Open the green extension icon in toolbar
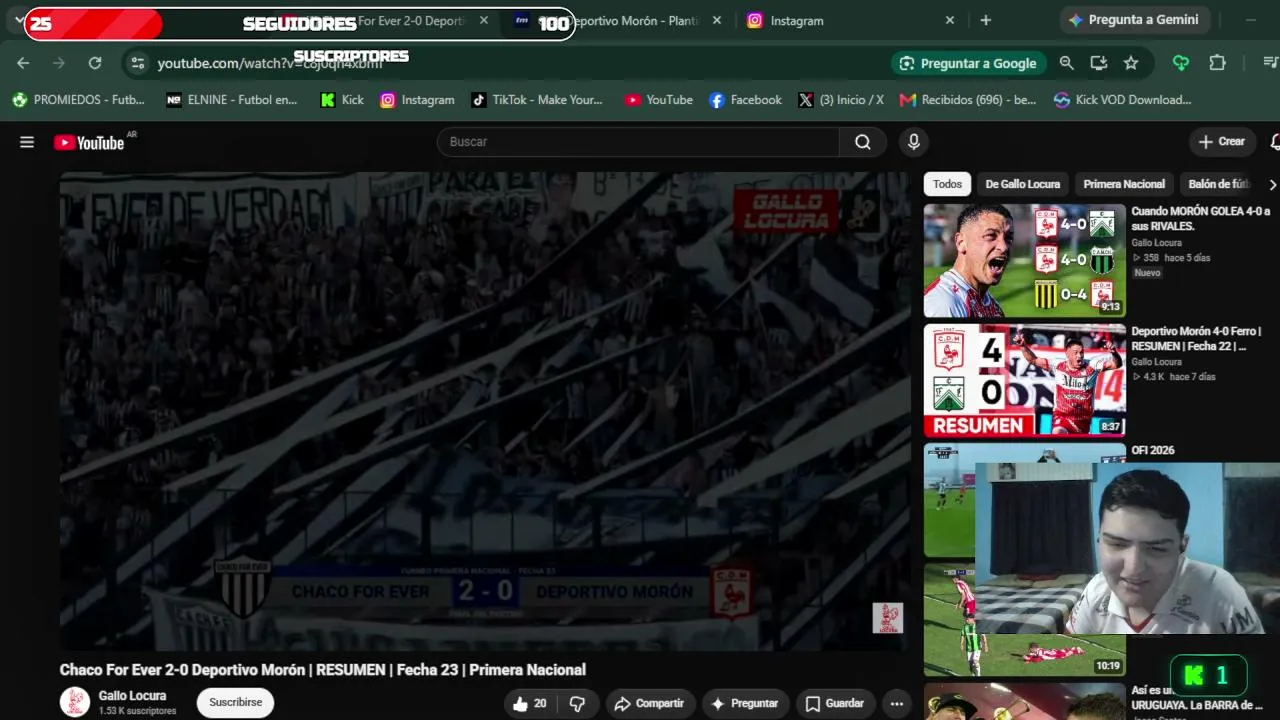1280x720 pixels. point(1181,63)
